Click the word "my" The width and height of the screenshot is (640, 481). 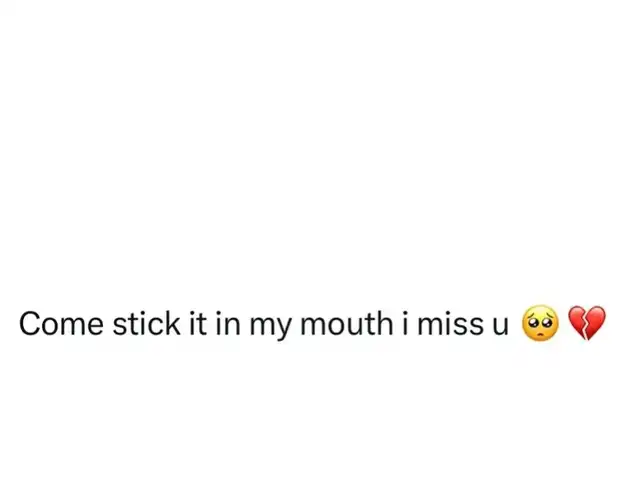pos(270,327)
